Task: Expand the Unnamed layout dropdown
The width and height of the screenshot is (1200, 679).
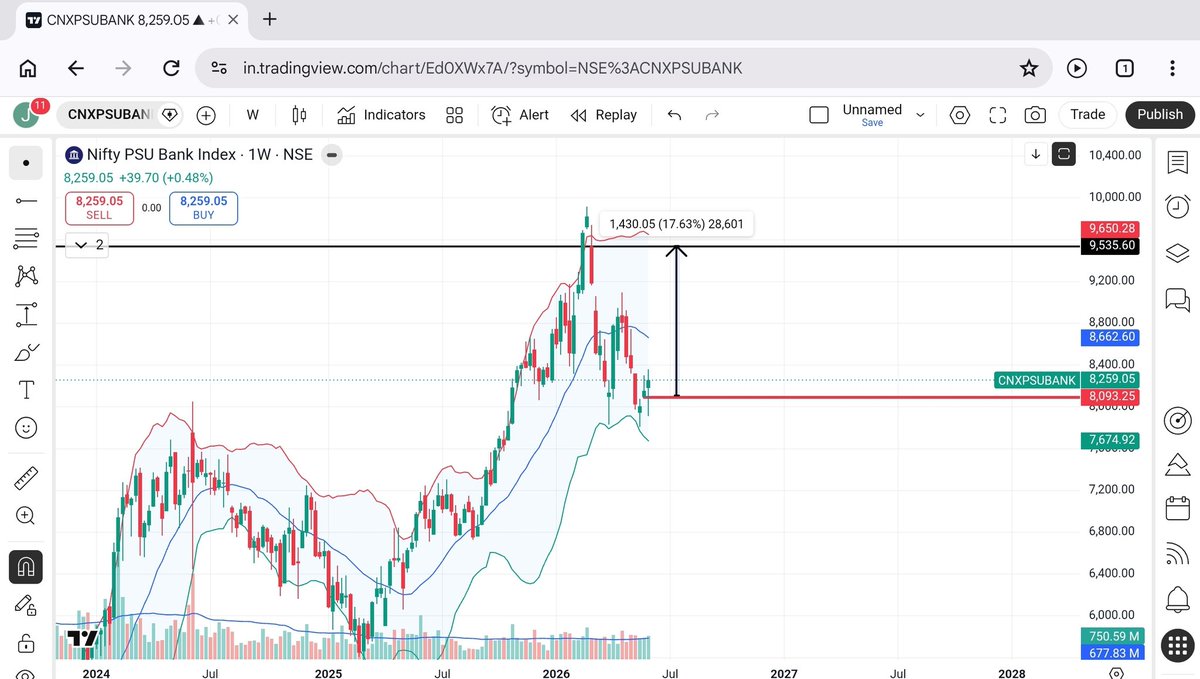Action: pos(921,115)
